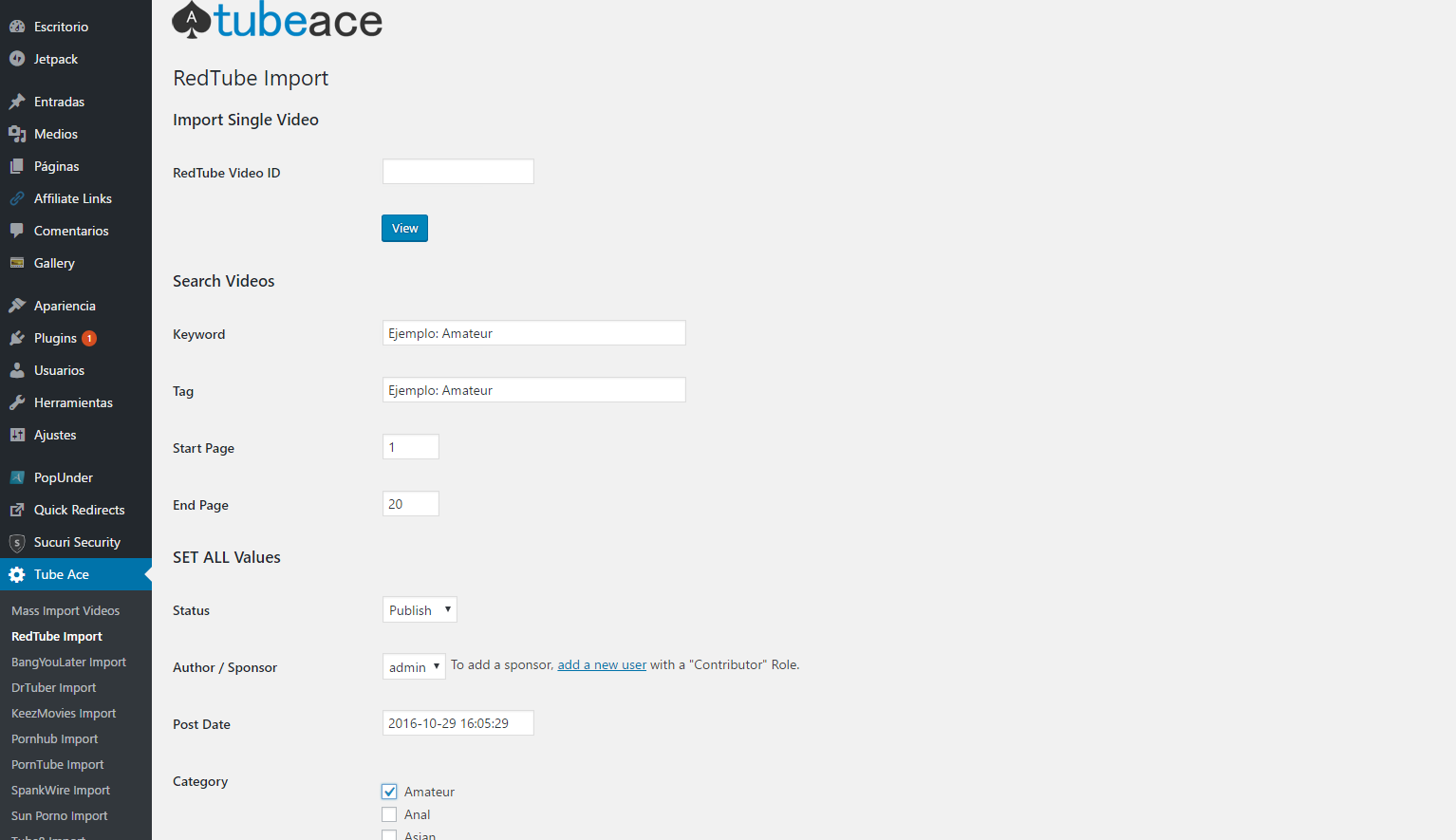The width and height of the screenshot is (1456, 840).
Task: Click the blue View button
Action: point(404,228)
